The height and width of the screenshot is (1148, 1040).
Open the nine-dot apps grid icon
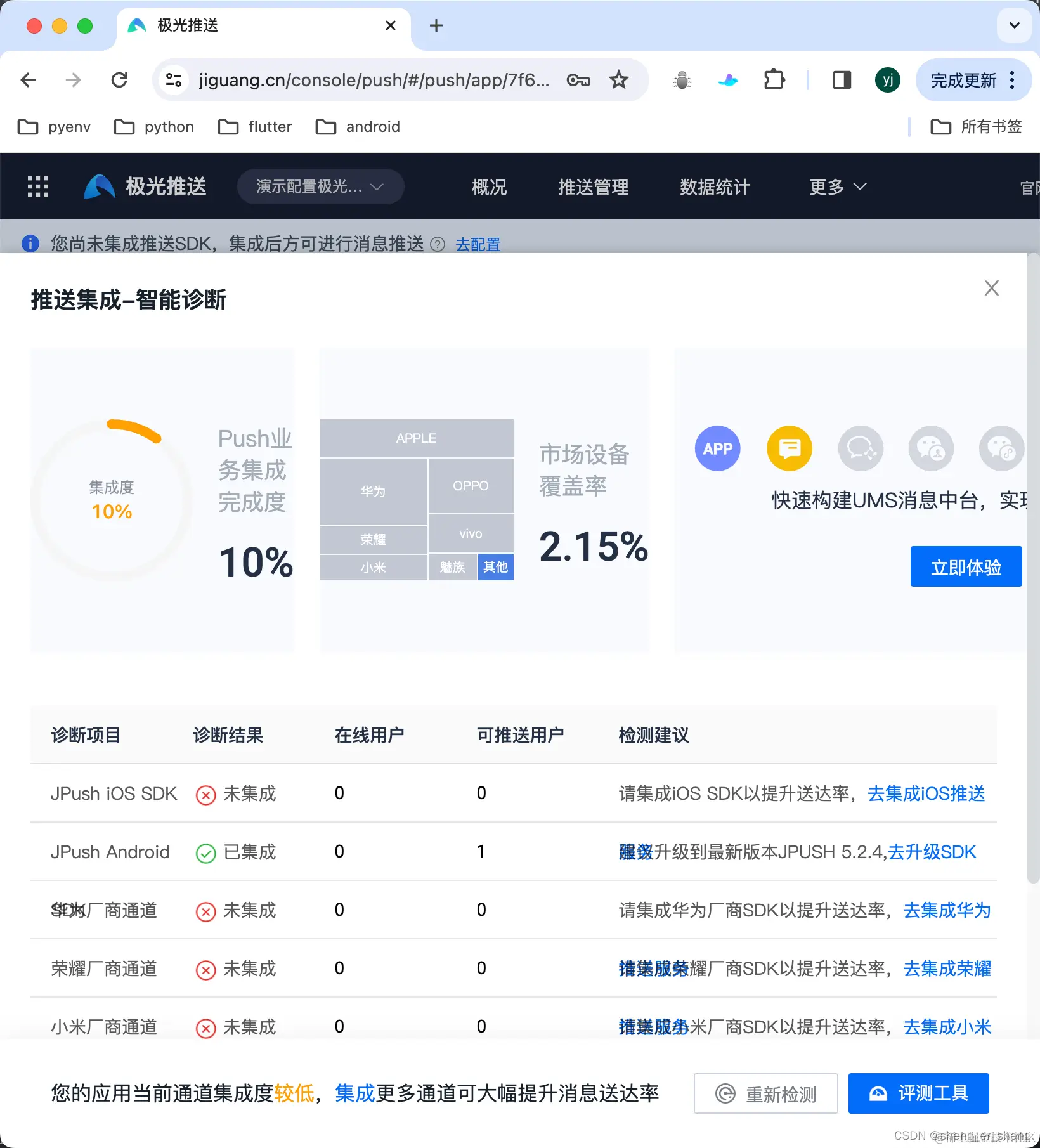38,186
